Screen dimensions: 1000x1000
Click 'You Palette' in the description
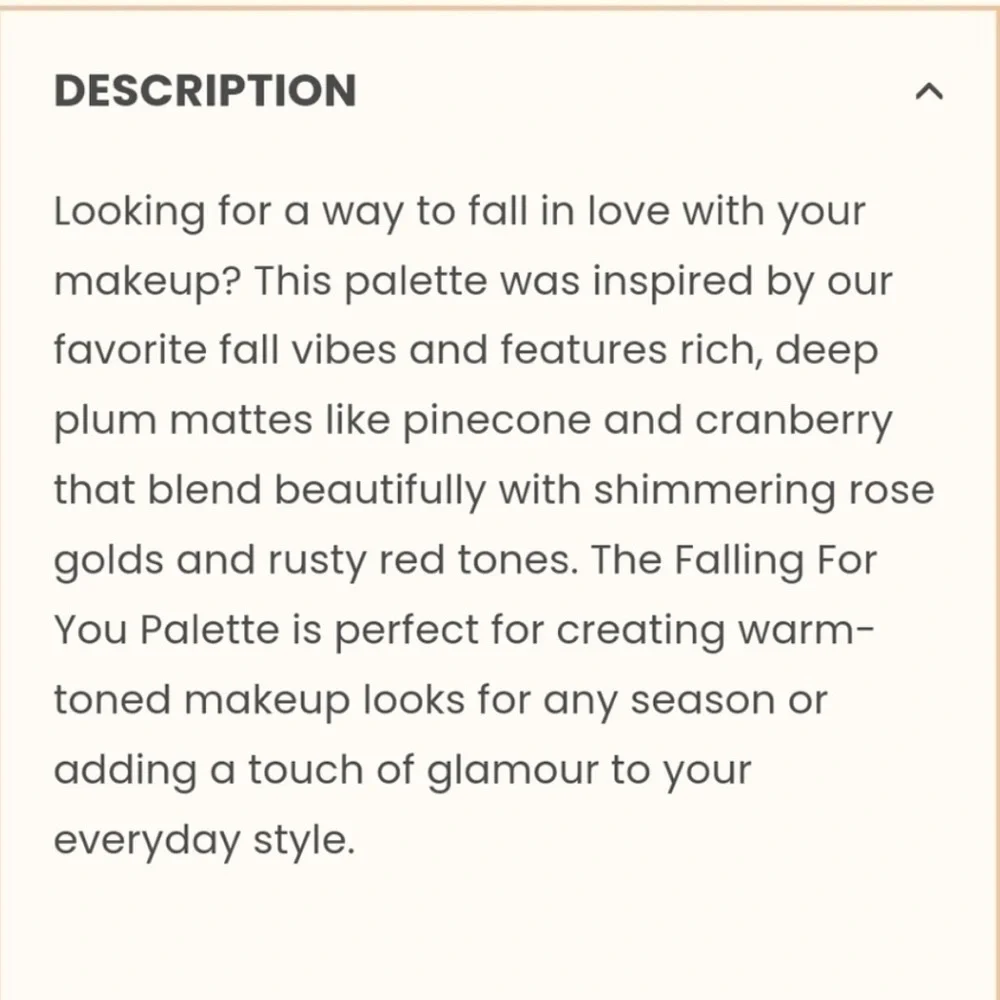point(167,631)
